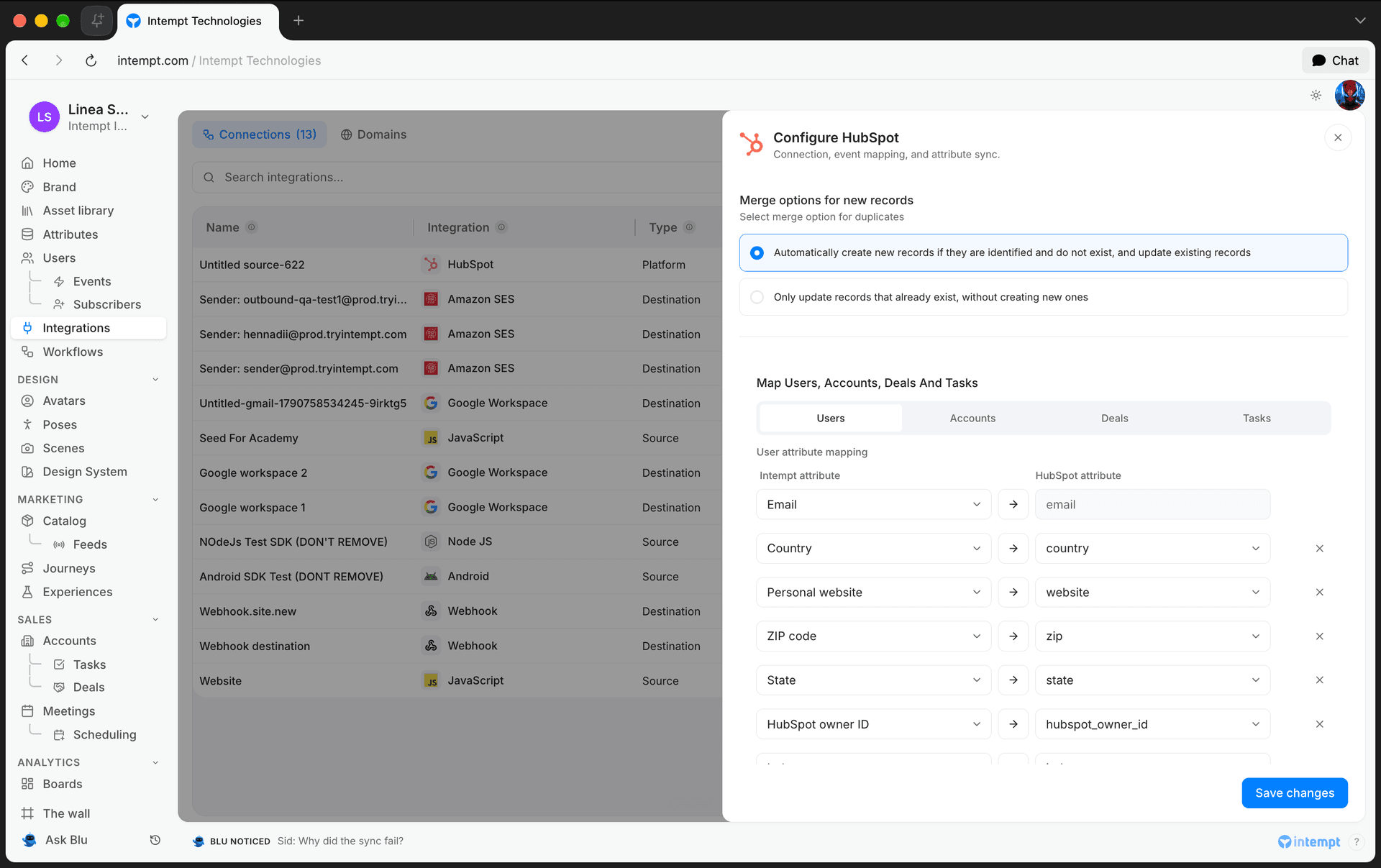This screenshot has width=1381, height=868.
Task: Collapse the SALES sidebar section
Action: [155, 620]
